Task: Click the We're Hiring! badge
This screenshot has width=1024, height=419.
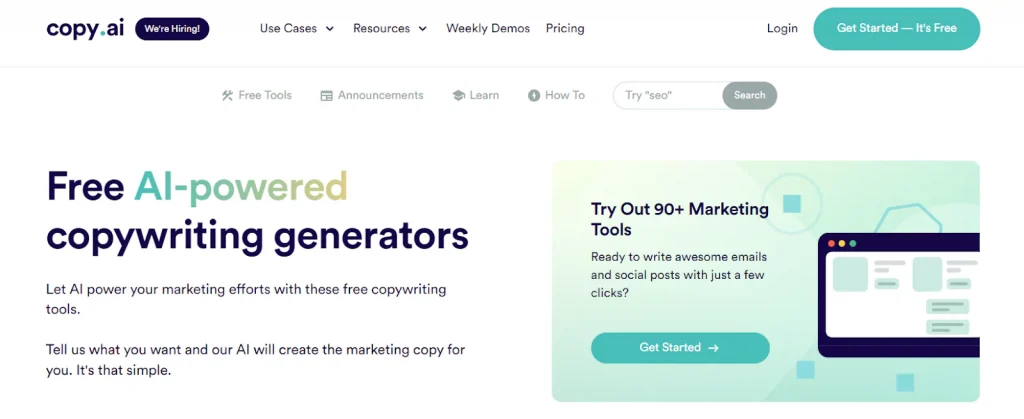Action: click(172, 29)
